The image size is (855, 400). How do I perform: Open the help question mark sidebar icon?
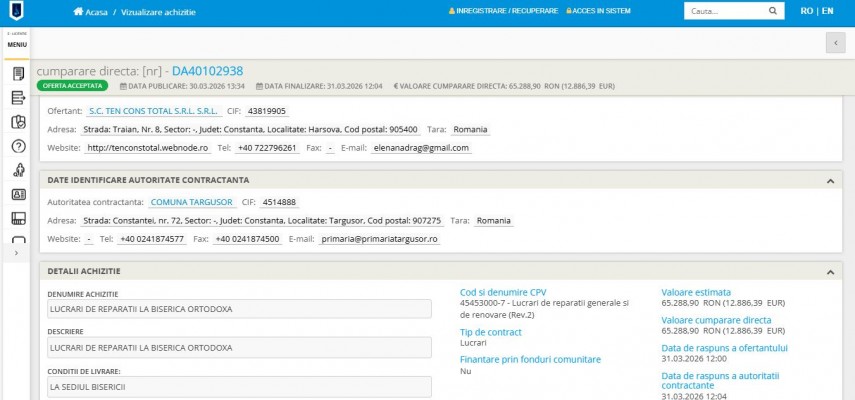pyautogui.click(x=17, y=146)
